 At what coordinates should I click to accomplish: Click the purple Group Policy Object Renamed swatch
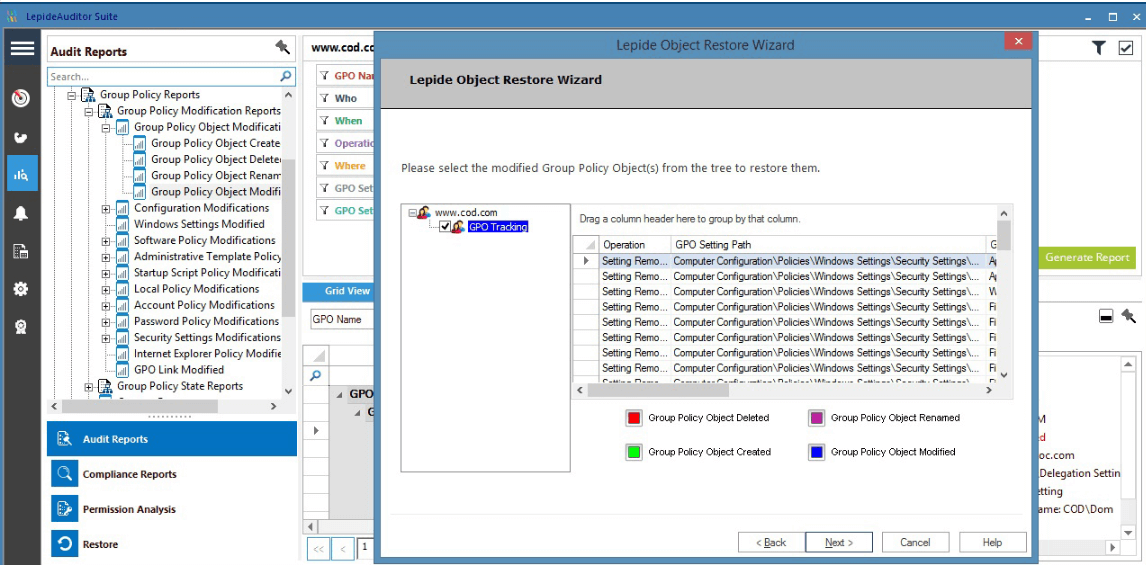pos(816,418)
